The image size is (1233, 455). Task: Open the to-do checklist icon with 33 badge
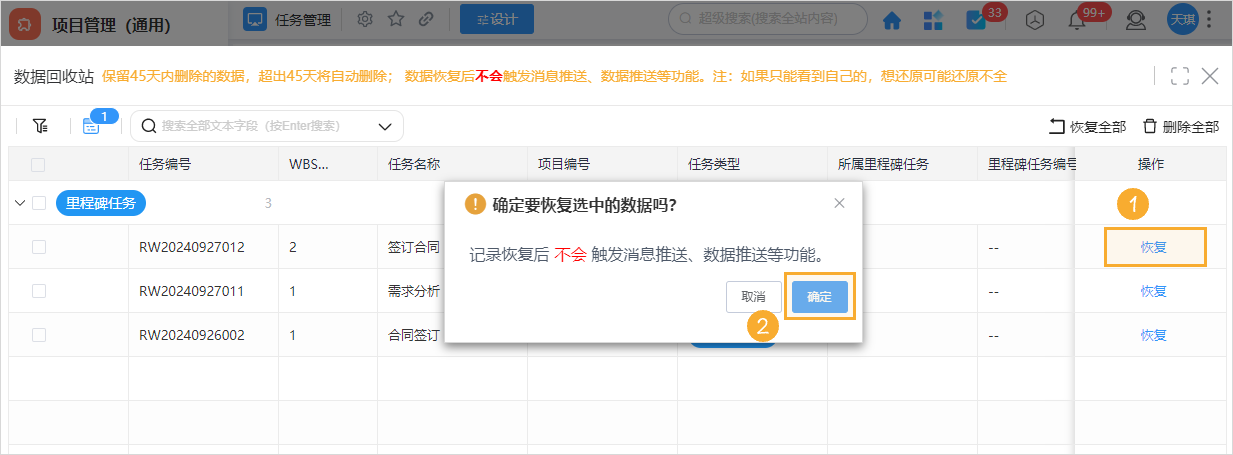click(x=976, y=19)
